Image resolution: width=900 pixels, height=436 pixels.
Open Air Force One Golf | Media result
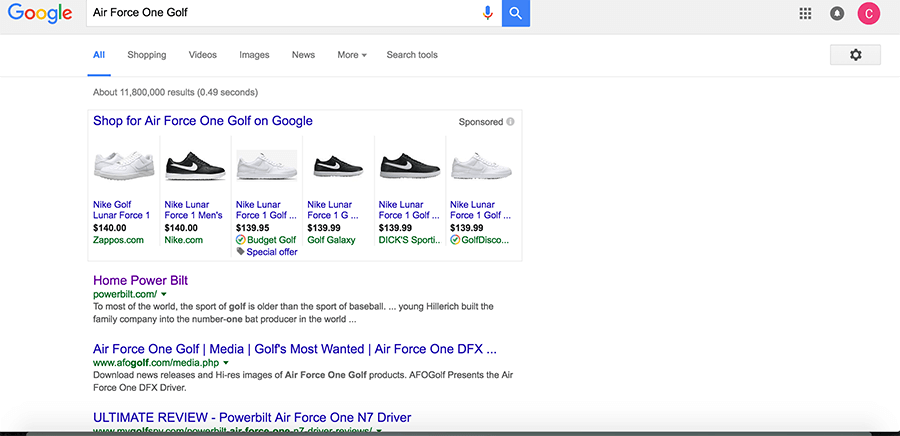pos(295,349)
